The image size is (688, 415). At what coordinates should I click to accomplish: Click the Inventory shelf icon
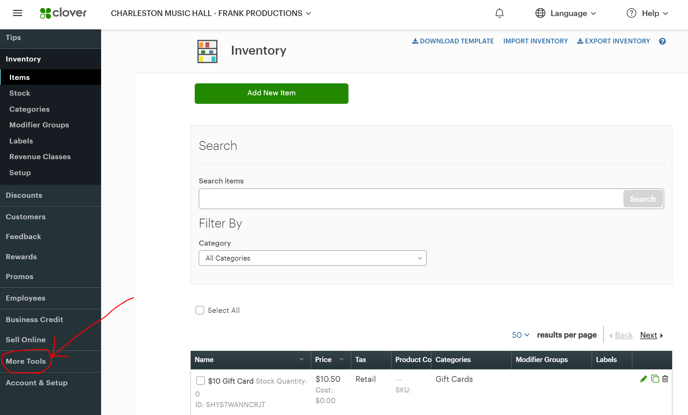(207, 51)
